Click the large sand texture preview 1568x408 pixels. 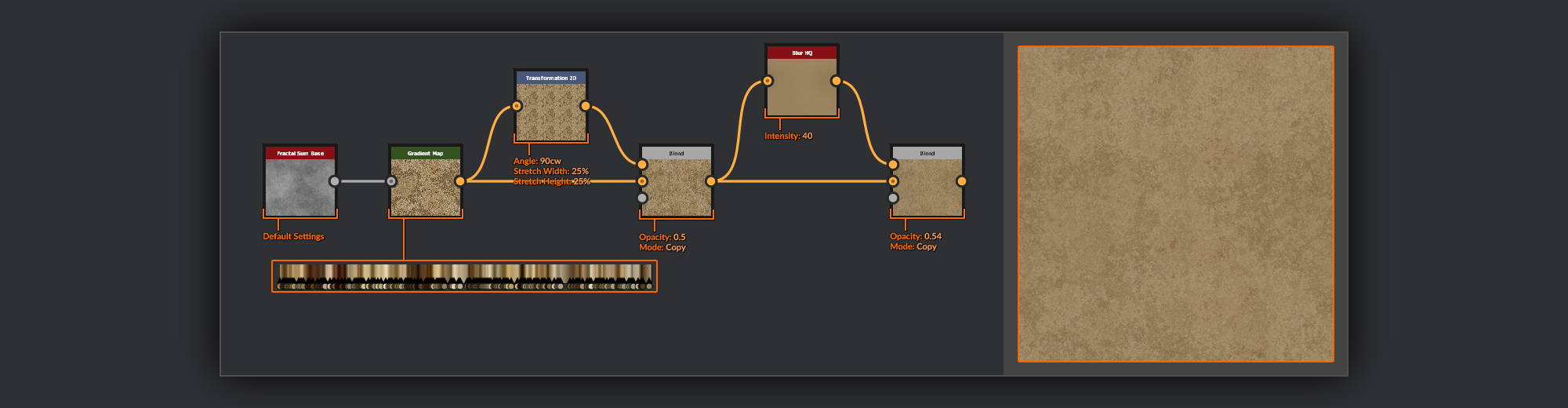(1176, 204)
